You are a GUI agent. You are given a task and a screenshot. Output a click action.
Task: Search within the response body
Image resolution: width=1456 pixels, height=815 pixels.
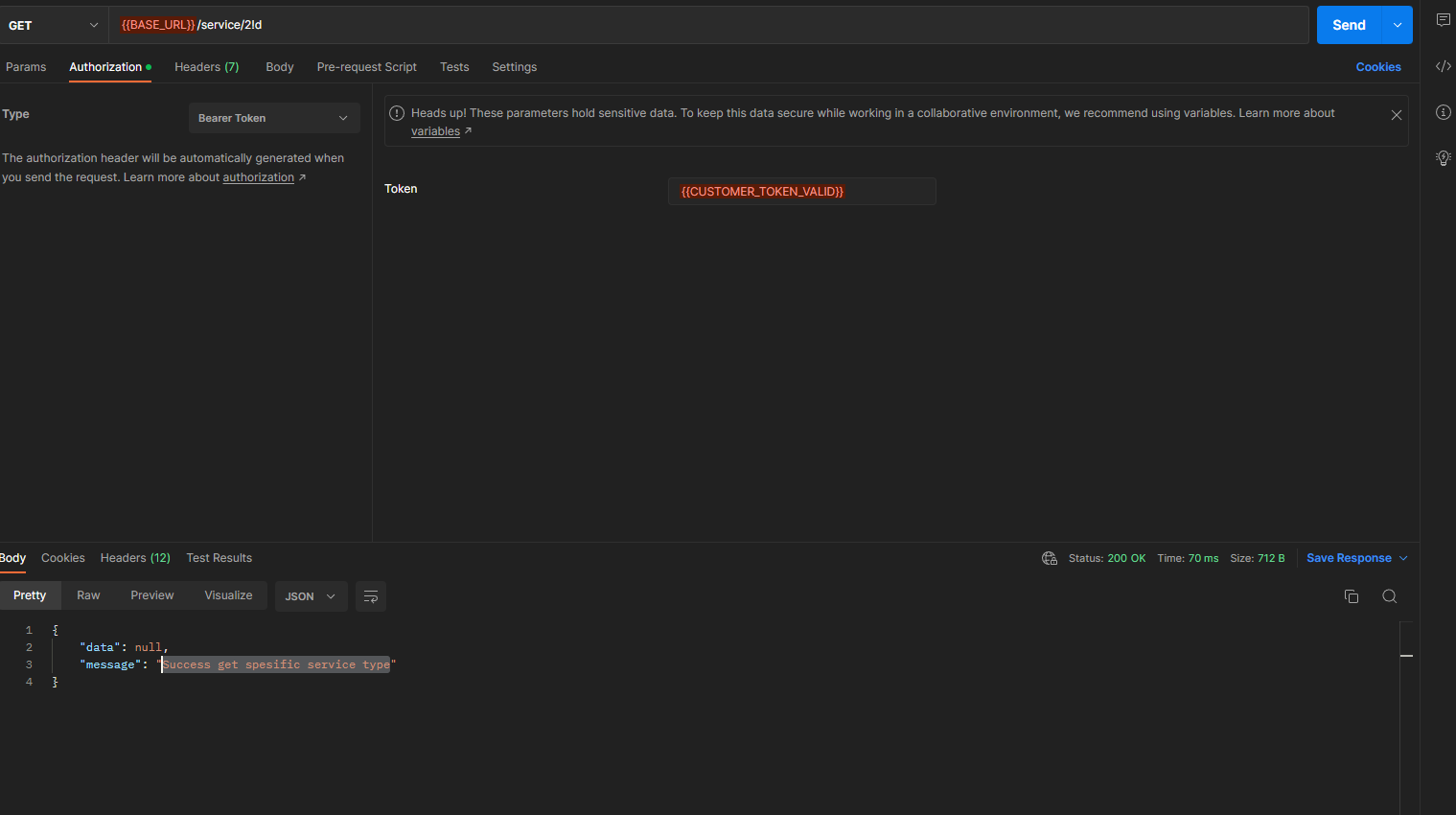pyautogui.click(x=1390, y=595)
